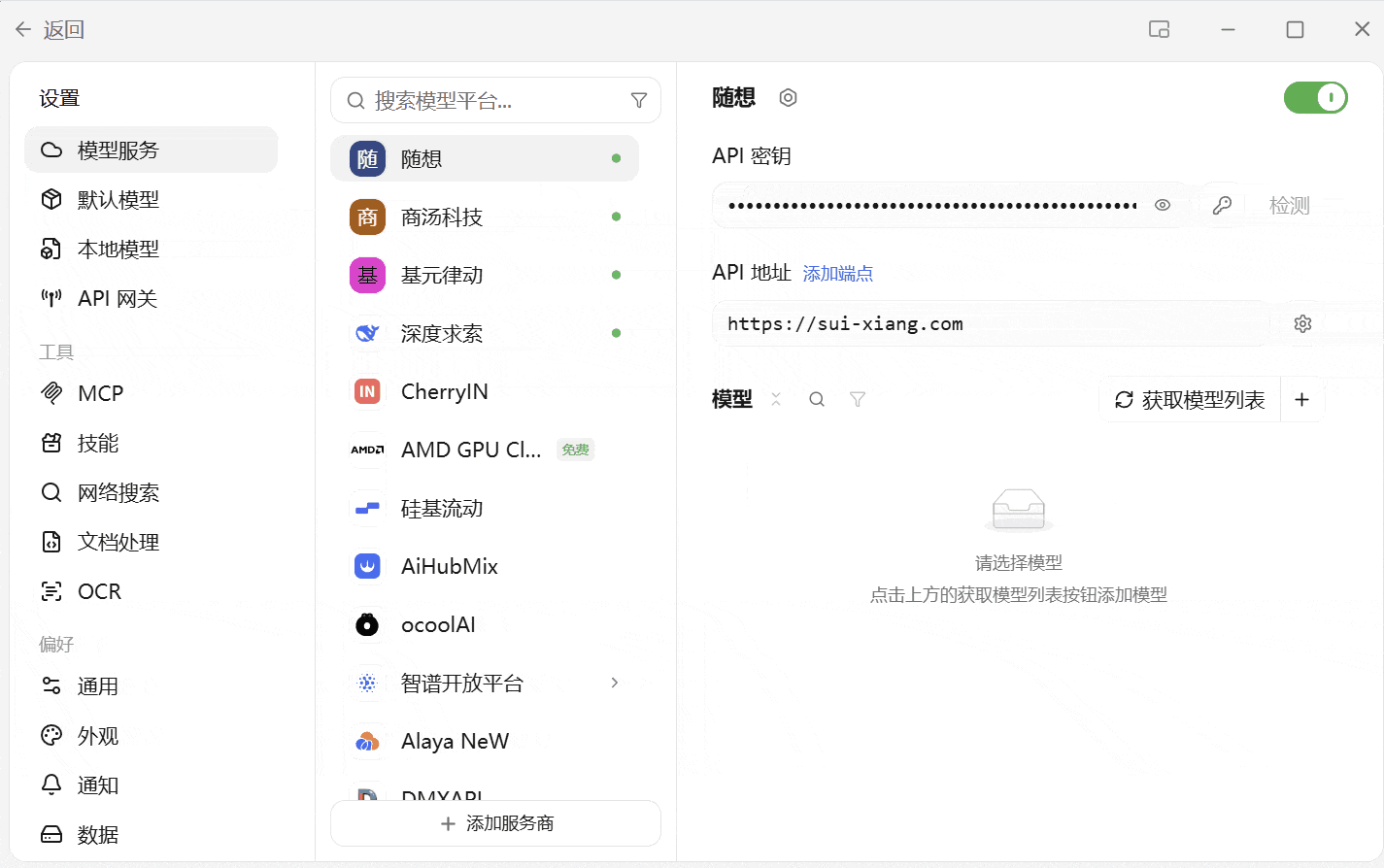Select the 硅基流动 provider icon

(x=367, y=508)
